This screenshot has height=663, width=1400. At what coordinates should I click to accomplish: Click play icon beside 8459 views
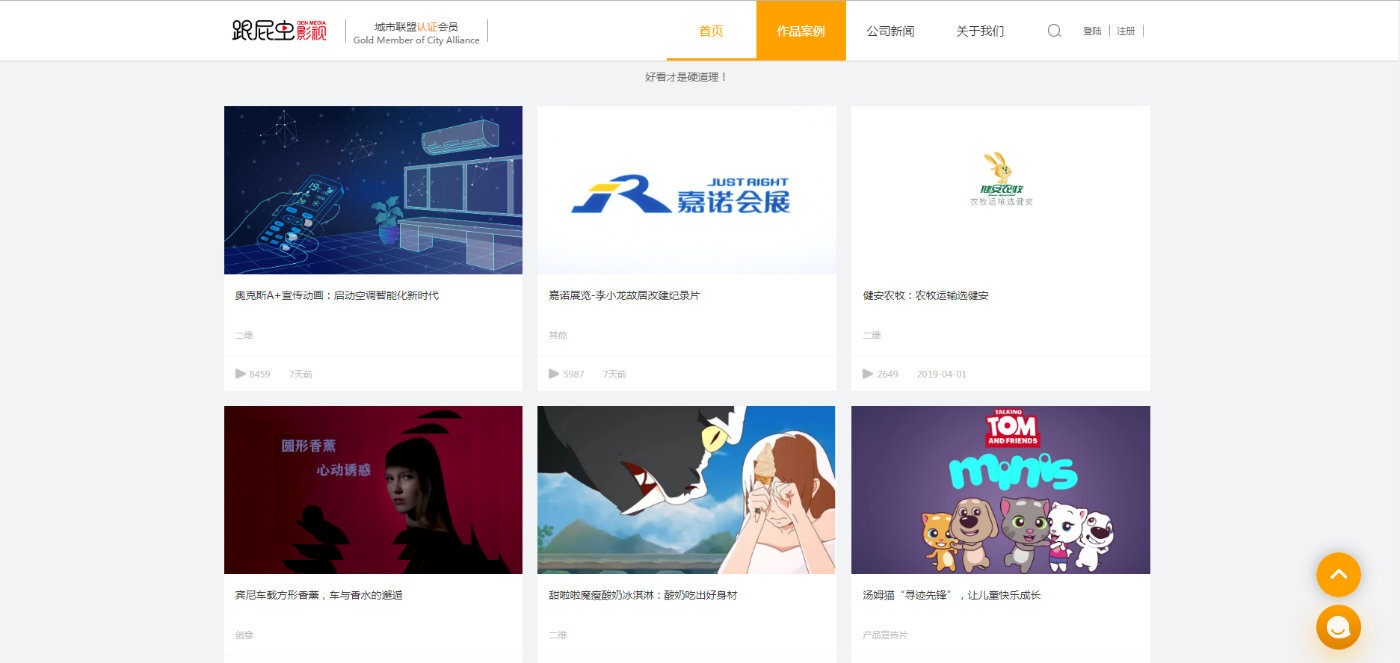(241, 374)
